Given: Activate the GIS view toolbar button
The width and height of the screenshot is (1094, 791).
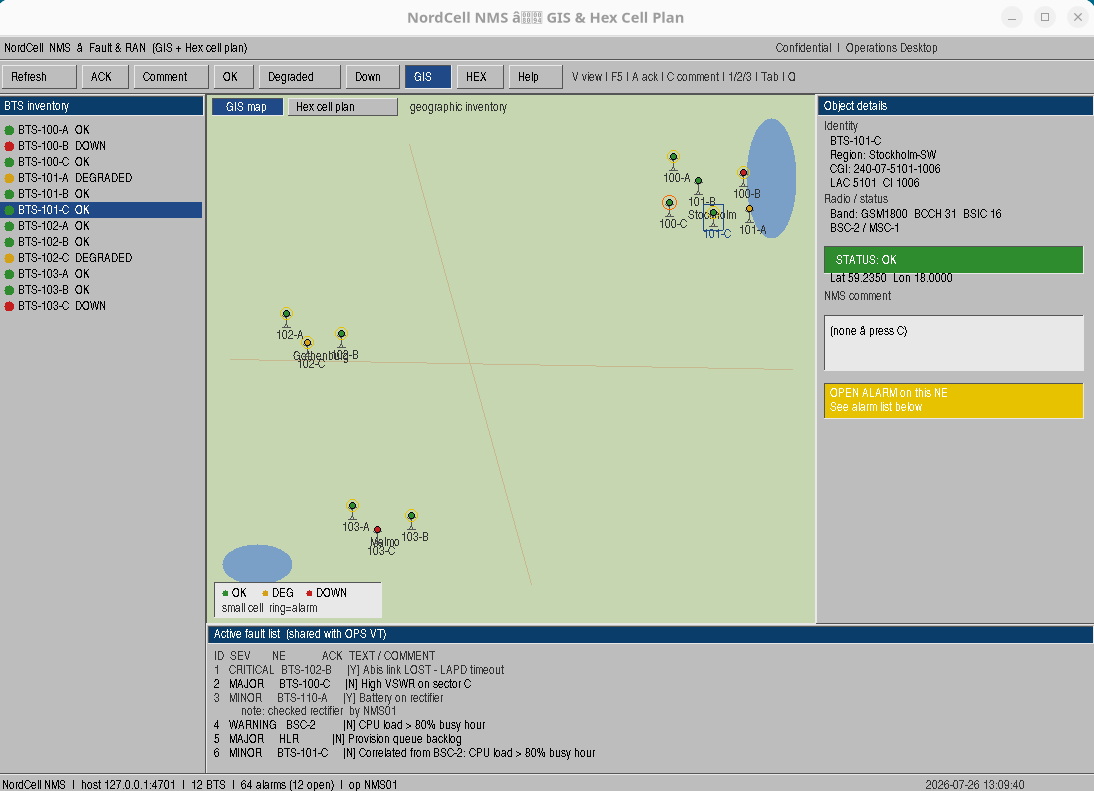Looking at the screenshot, I should 428,77.
